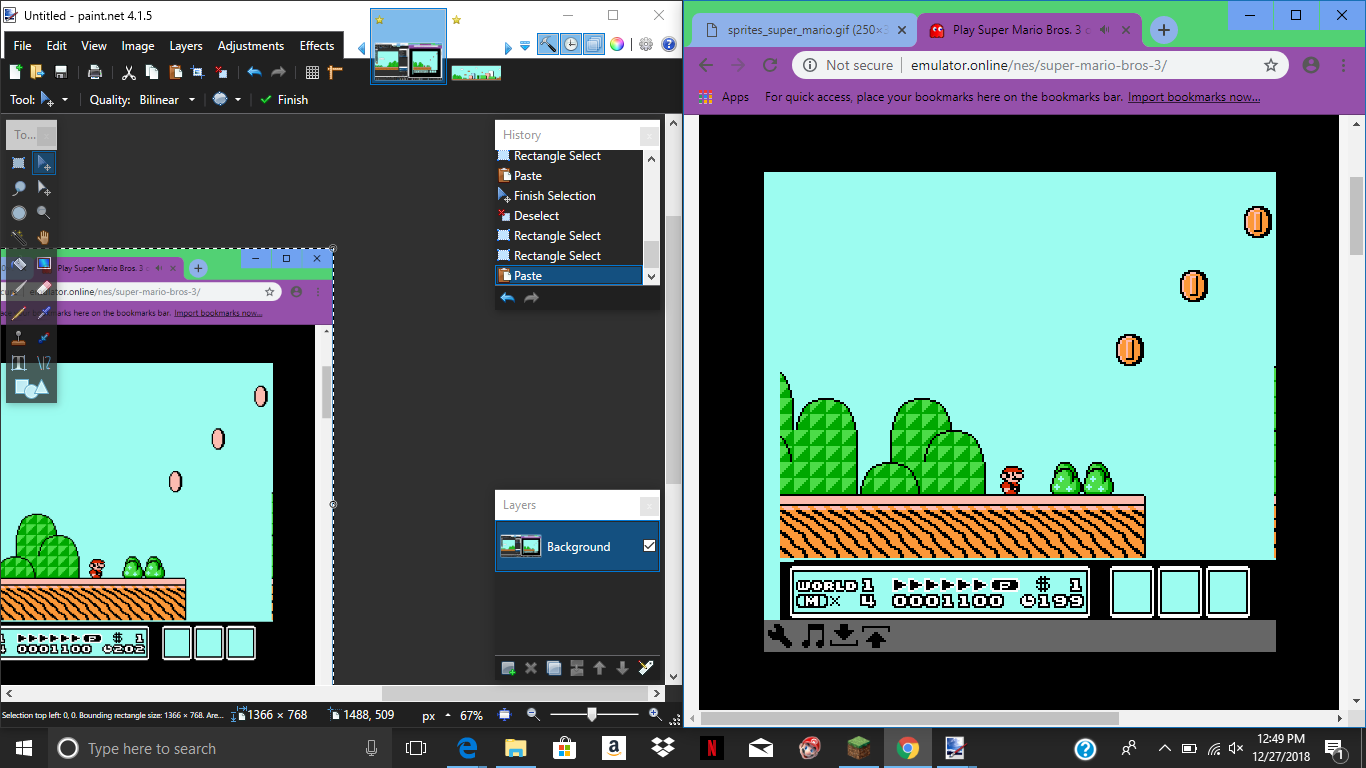Open the Quality Bilinear dropdown

(192, 100)
